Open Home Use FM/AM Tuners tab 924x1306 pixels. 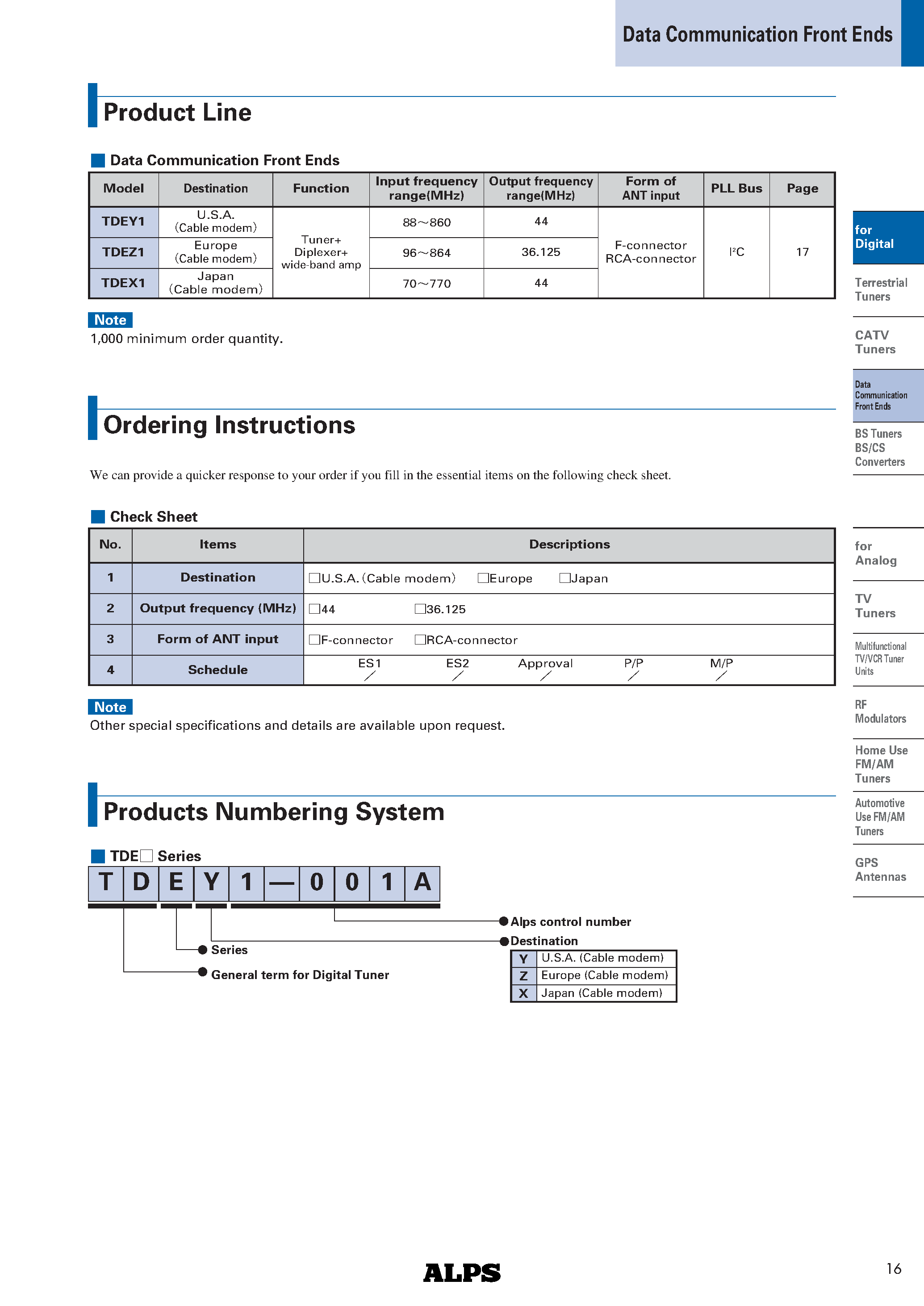(x=881, y=764)
